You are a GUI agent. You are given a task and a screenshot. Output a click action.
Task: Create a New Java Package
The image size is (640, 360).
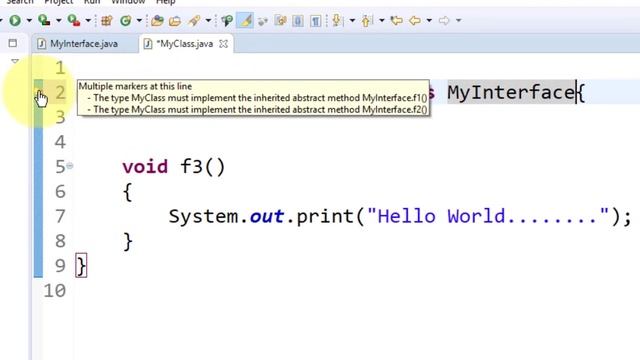tap(107, 20)
